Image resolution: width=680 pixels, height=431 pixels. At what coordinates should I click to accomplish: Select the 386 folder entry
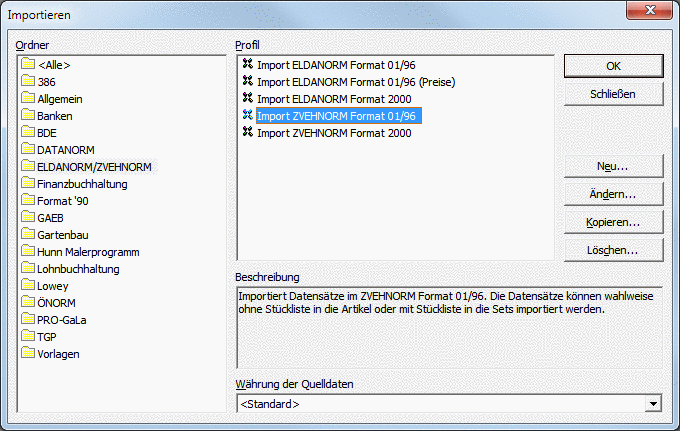pos(46,82)
